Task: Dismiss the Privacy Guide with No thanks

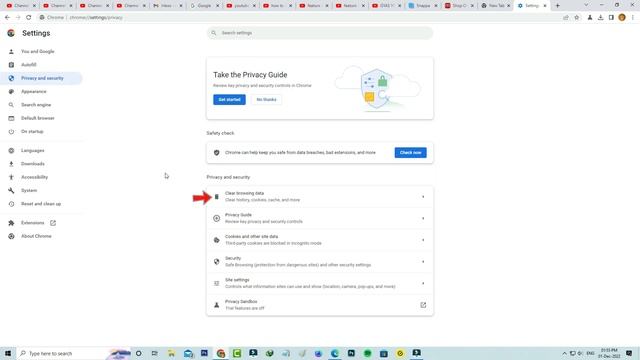Action: point(267,100)
